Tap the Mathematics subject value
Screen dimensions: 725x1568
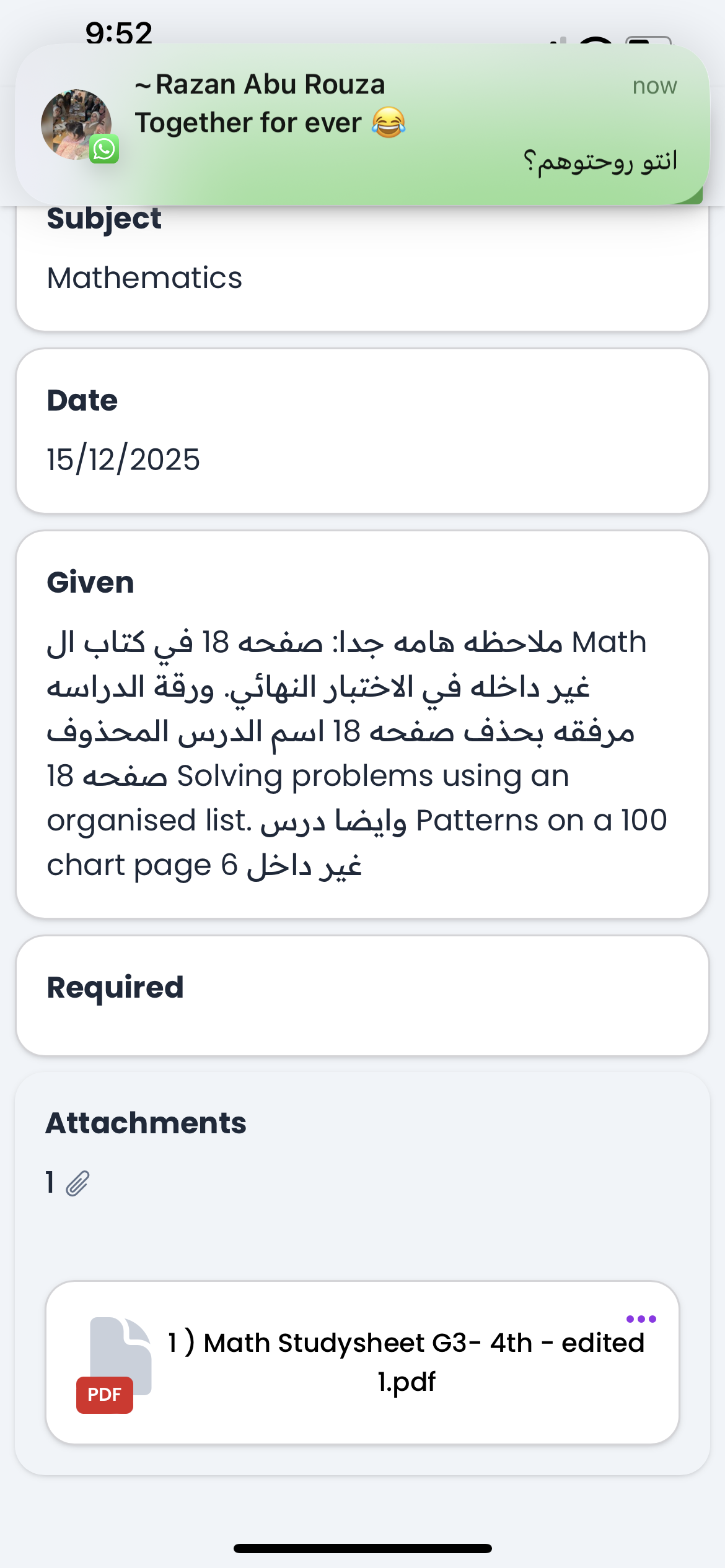tap(144, 277)
